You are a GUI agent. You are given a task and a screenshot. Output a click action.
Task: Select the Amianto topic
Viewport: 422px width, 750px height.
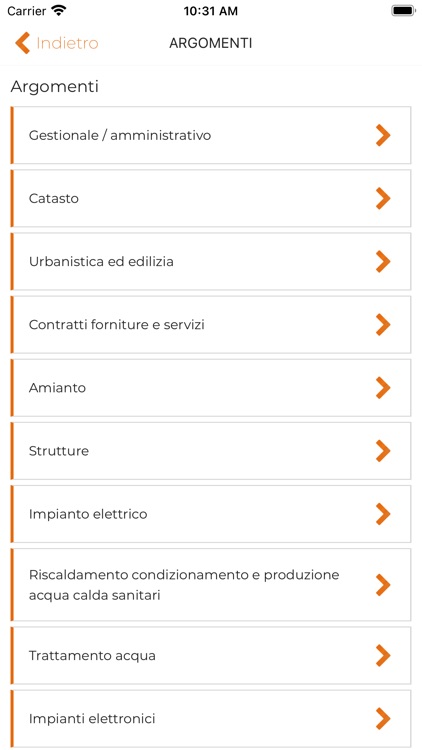(211, 388)
